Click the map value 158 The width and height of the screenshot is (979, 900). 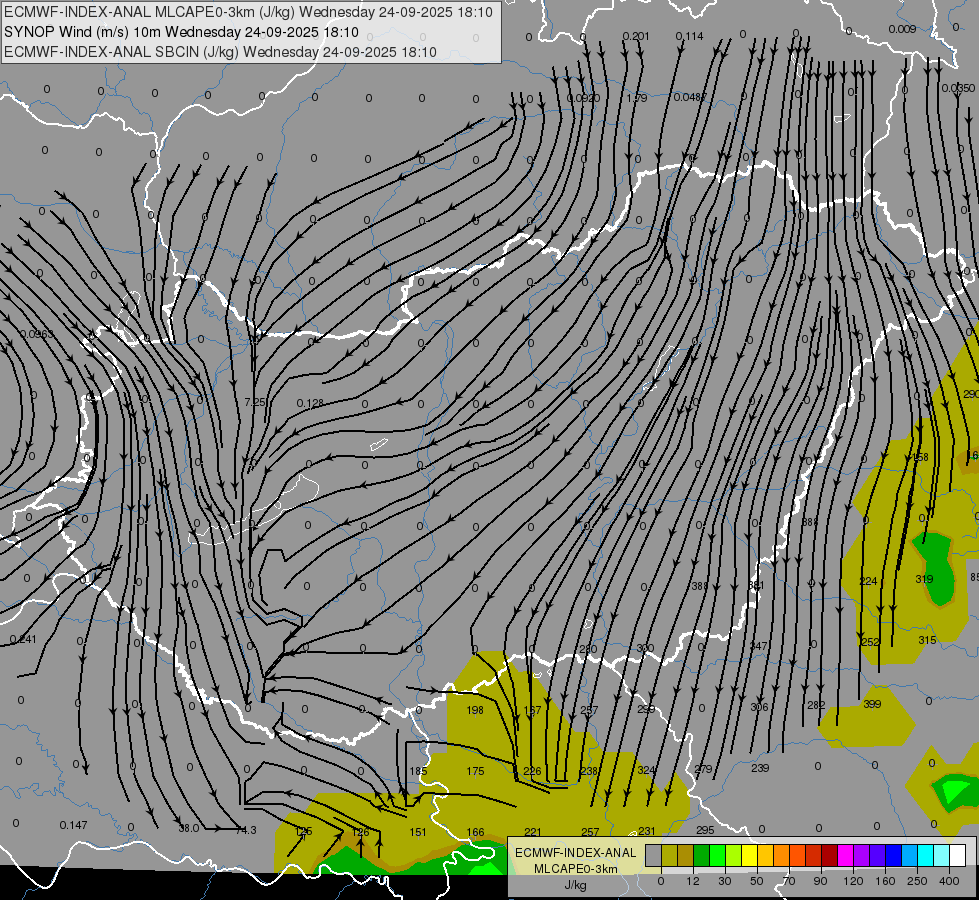point(921,458)
